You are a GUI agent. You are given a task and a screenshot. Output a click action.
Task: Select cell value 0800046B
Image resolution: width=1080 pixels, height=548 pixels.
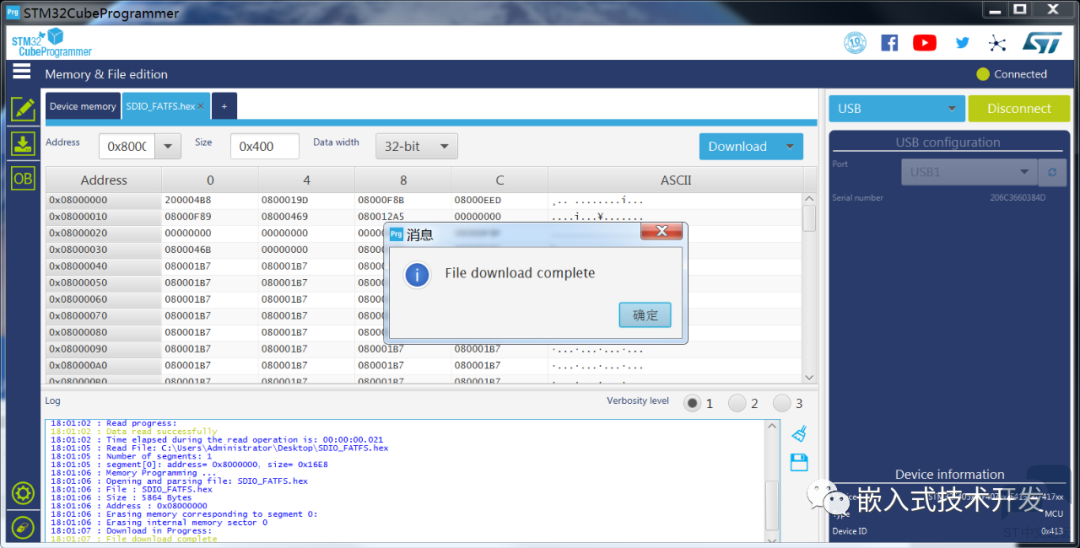[187, 249]
